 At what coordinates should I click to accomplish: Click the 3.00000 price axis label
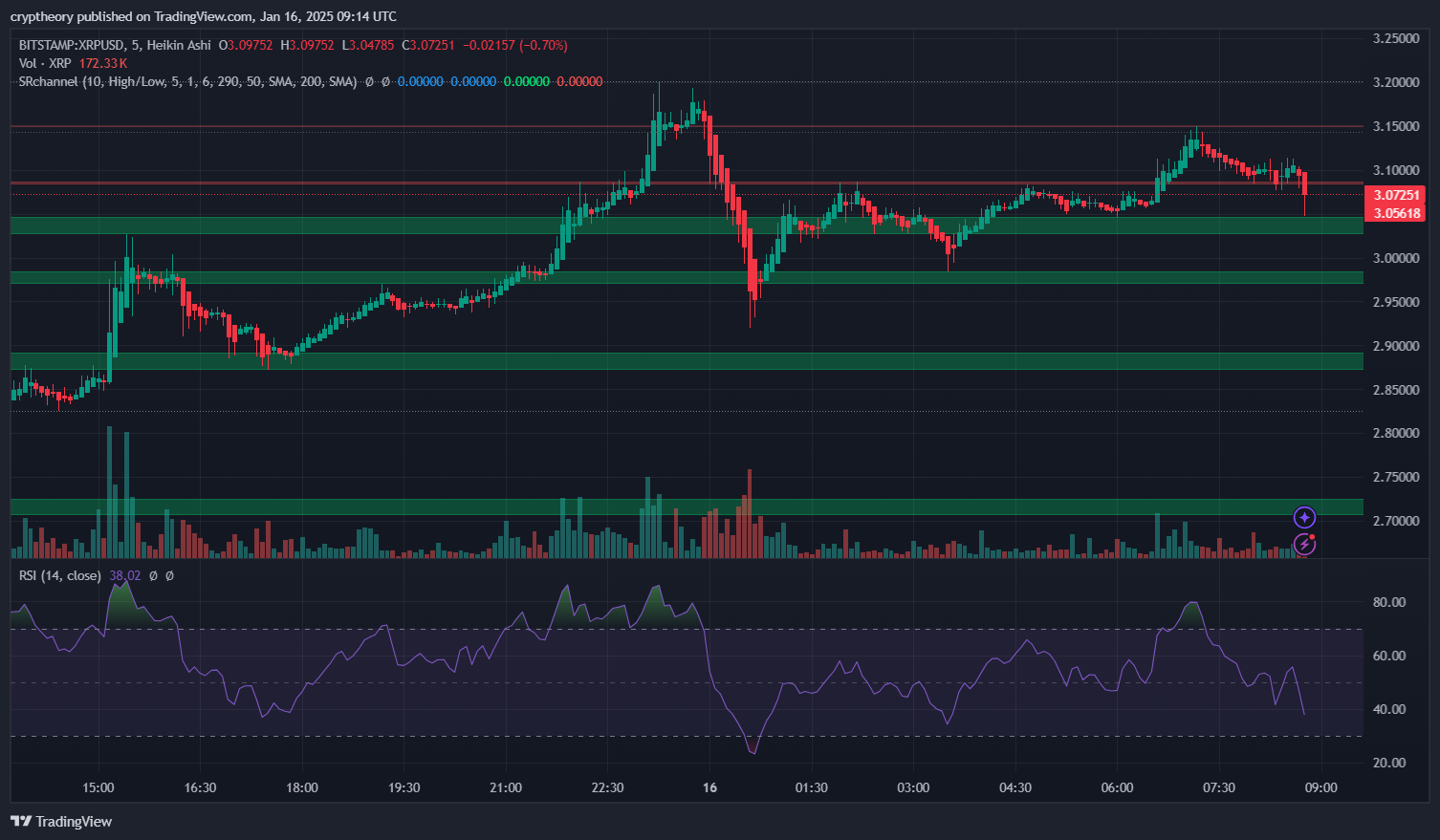(1396, 258)
